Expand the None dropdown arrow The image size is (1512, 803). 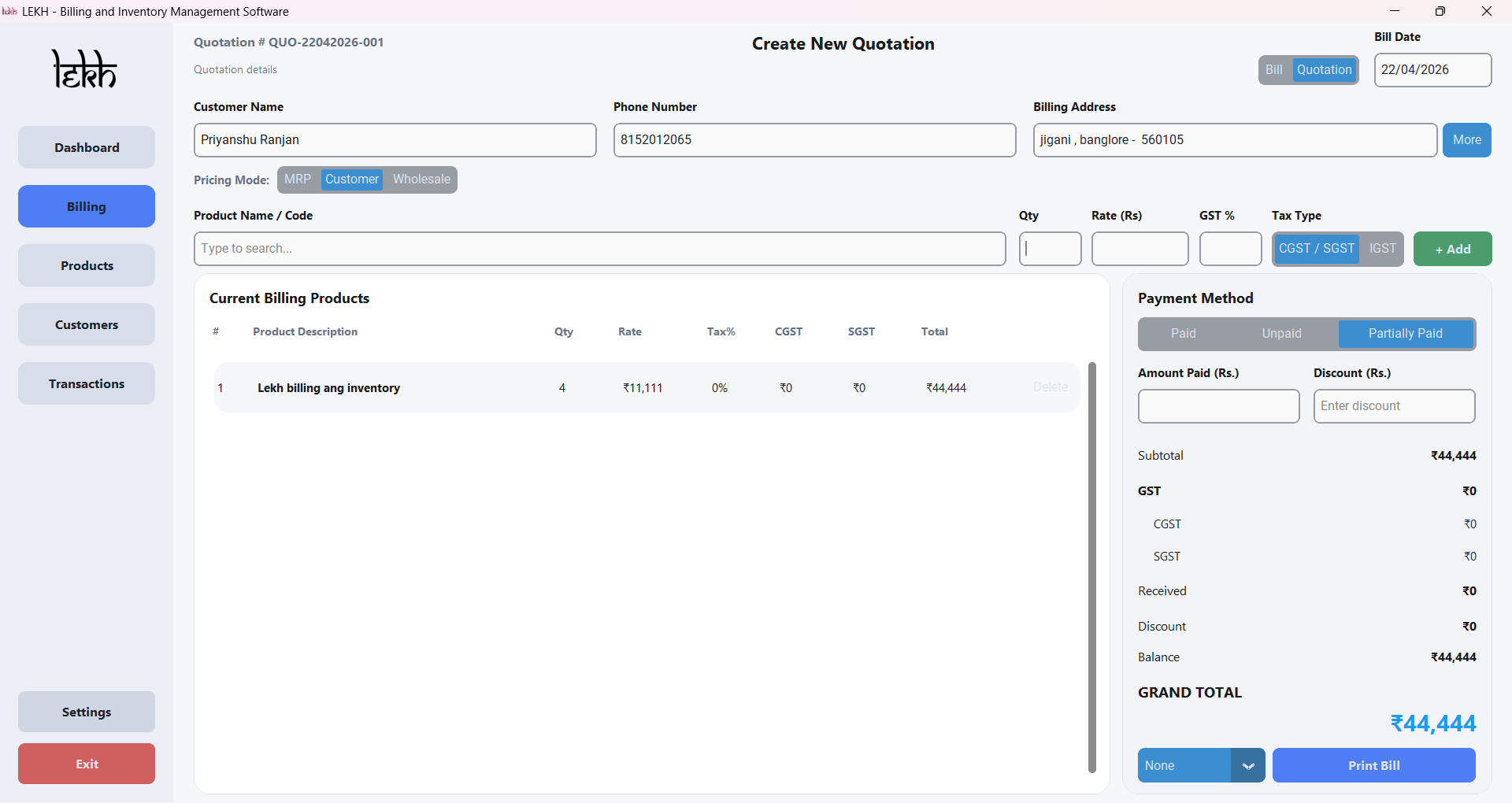coord(1248,765)
